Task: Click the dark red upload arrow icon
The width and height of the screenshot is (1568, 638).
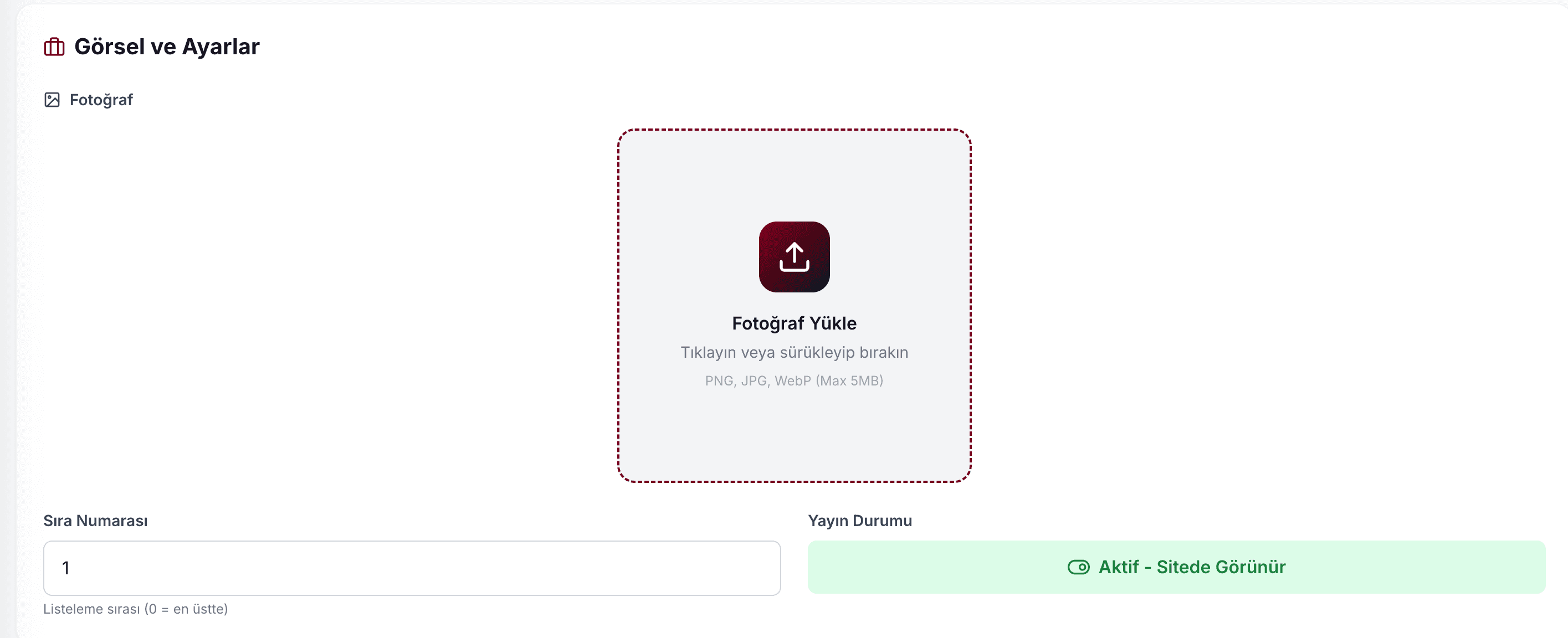Action: point(794,256)
